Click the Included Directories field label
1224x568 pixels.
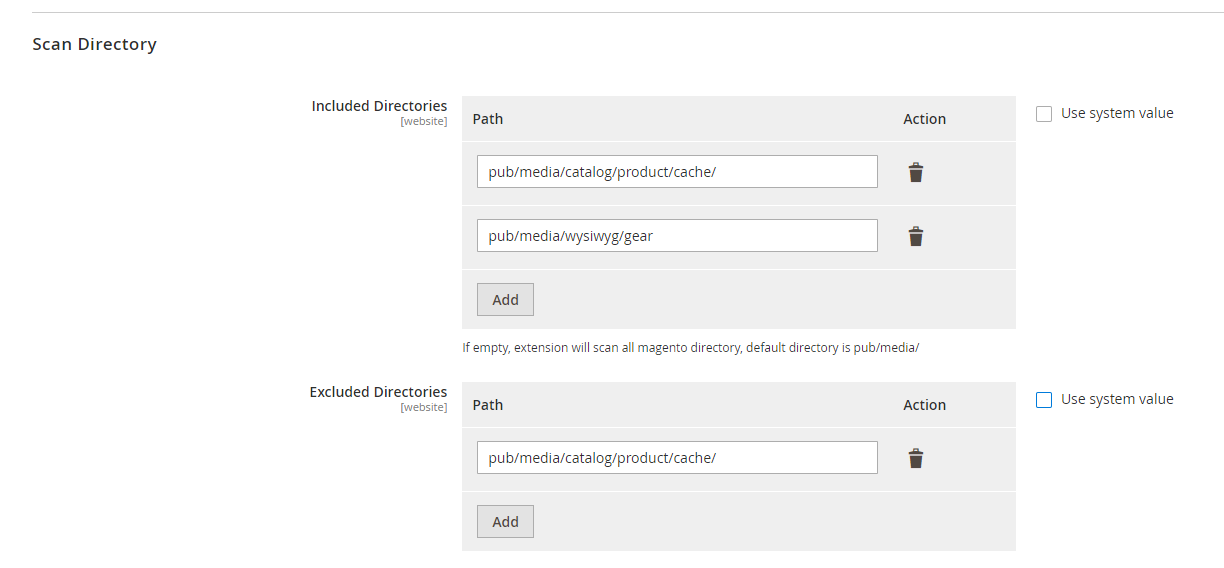coord(379,106)
